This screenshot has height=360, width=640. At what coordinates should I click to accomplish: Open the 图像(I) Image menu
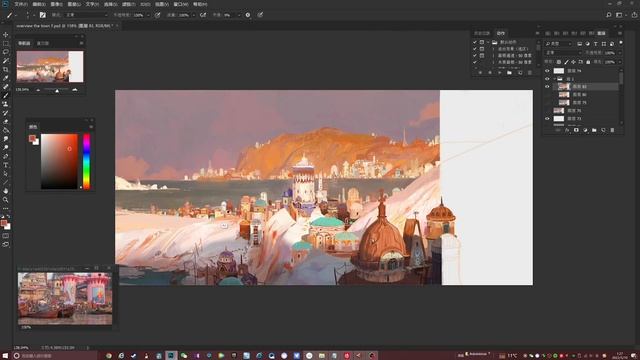(x=56, y=4)
